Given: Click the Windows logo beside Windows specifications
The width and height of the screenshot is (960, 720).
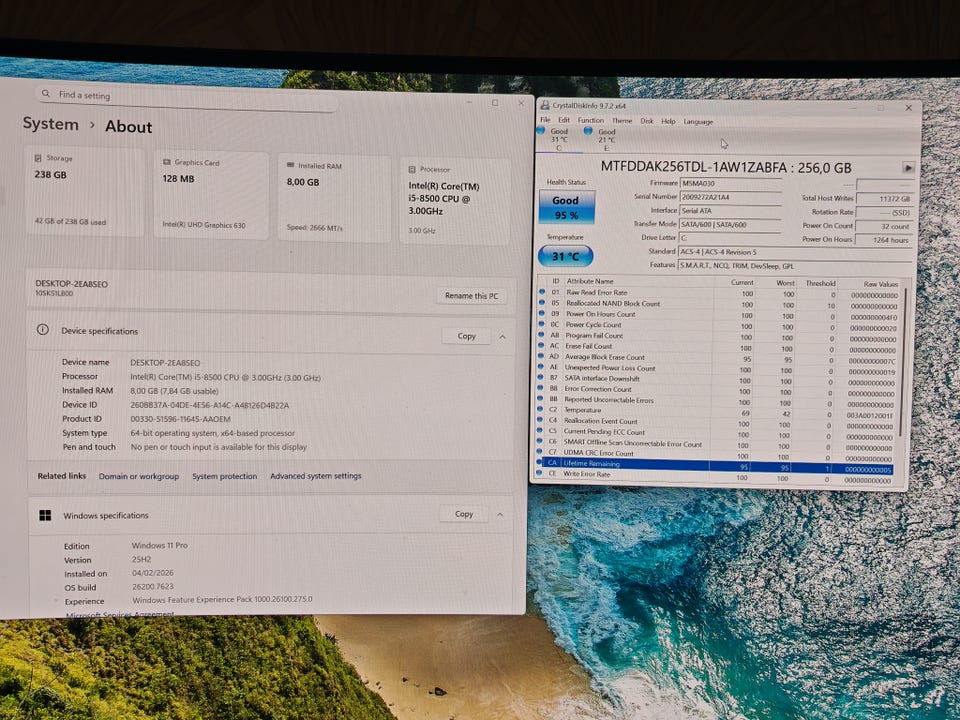Looking at the screenshot, I should pyautogui.click(x=45, y=516).
